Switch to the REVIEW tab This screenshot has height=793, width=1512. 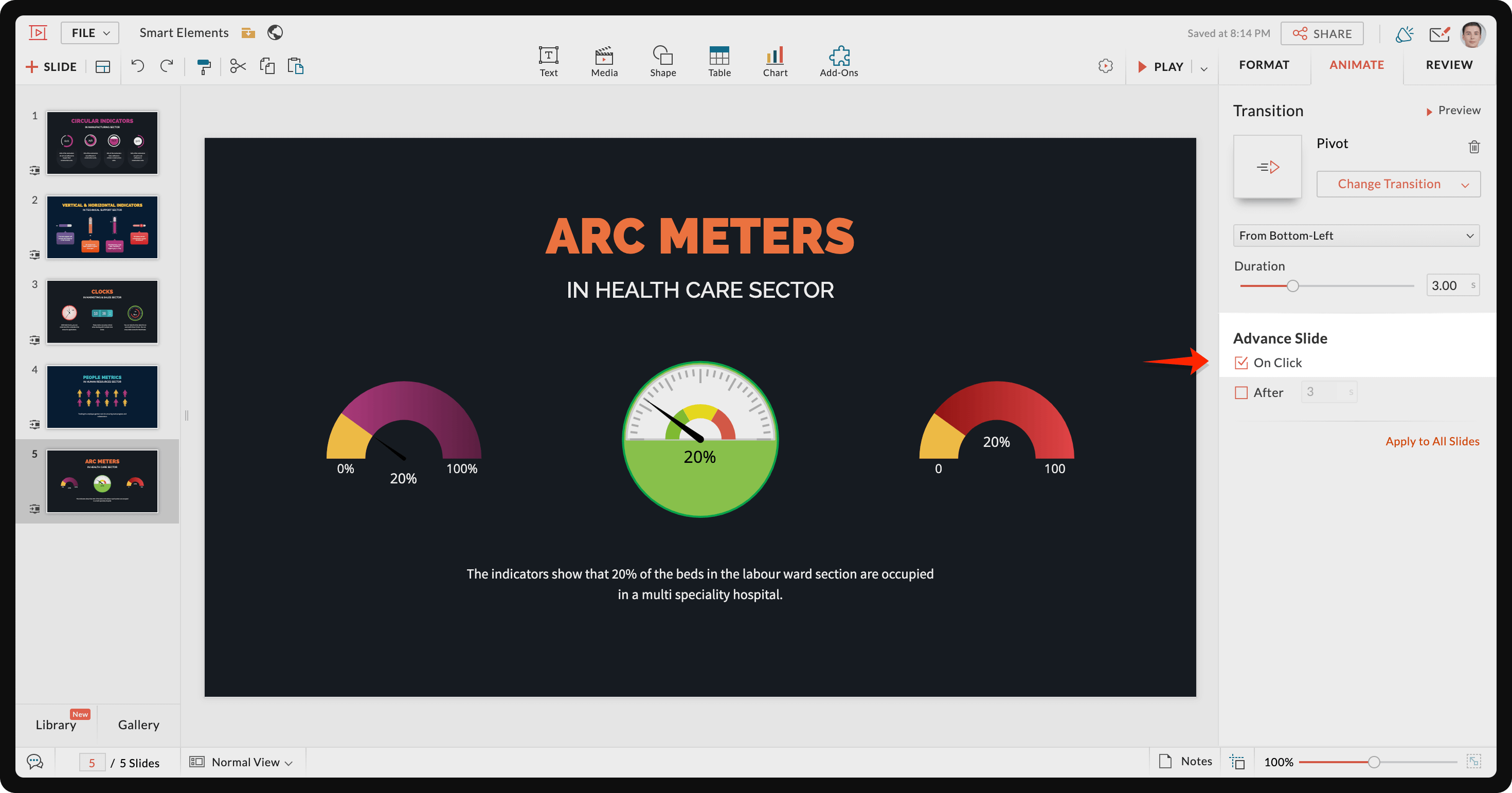click(1449, 65)
